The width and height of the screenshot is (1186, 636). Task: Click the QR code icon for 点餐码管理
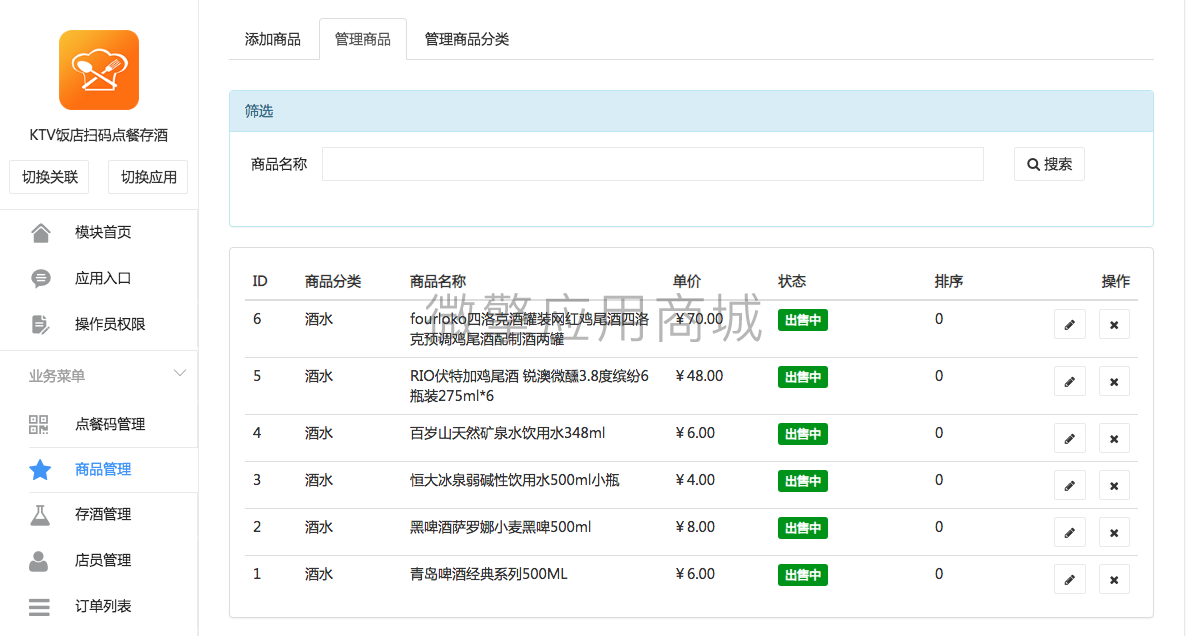point(39,424)
